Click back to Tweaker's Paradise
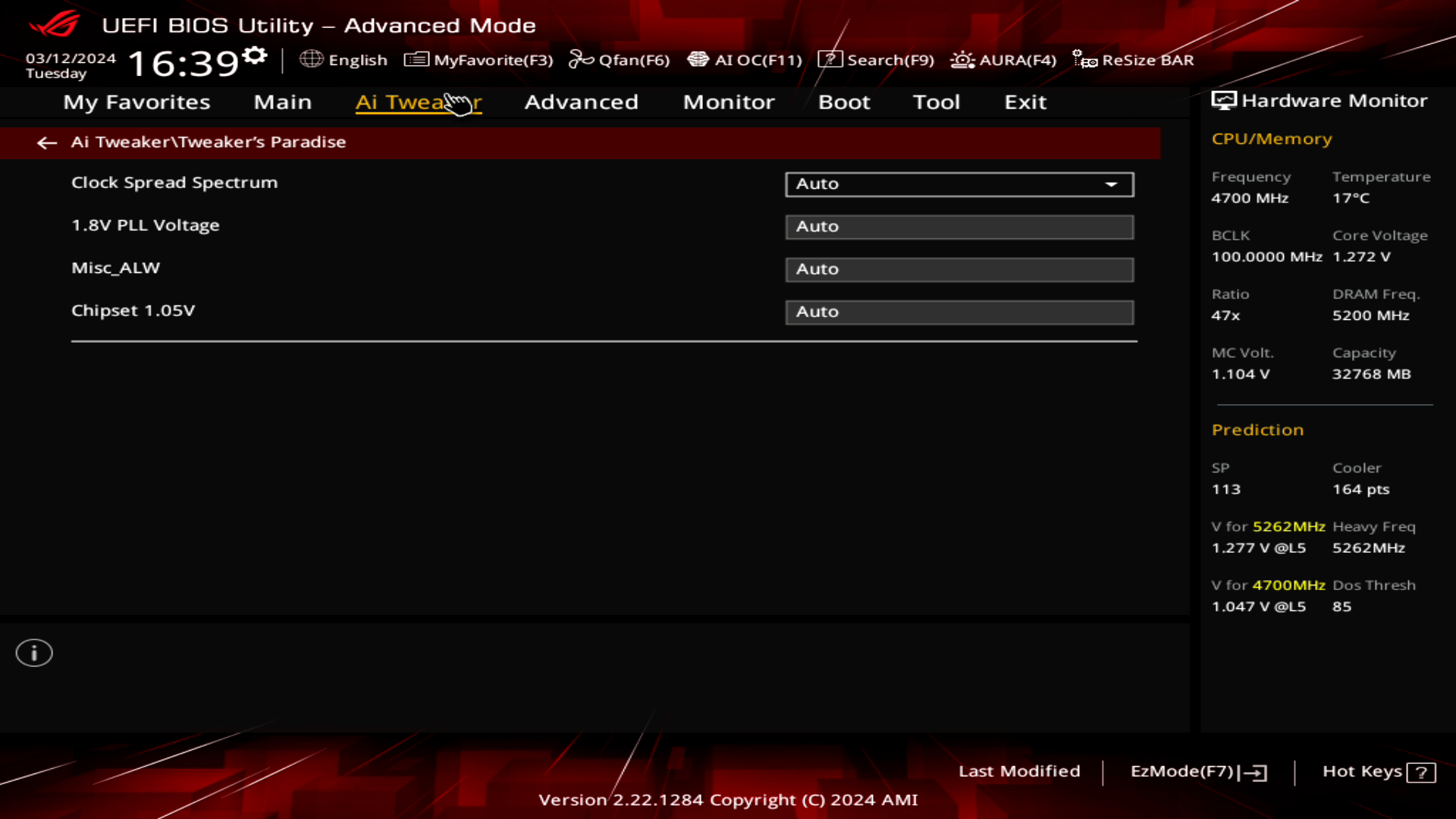The height and width of the screenshot is (819, 1456). click(47, 141)
